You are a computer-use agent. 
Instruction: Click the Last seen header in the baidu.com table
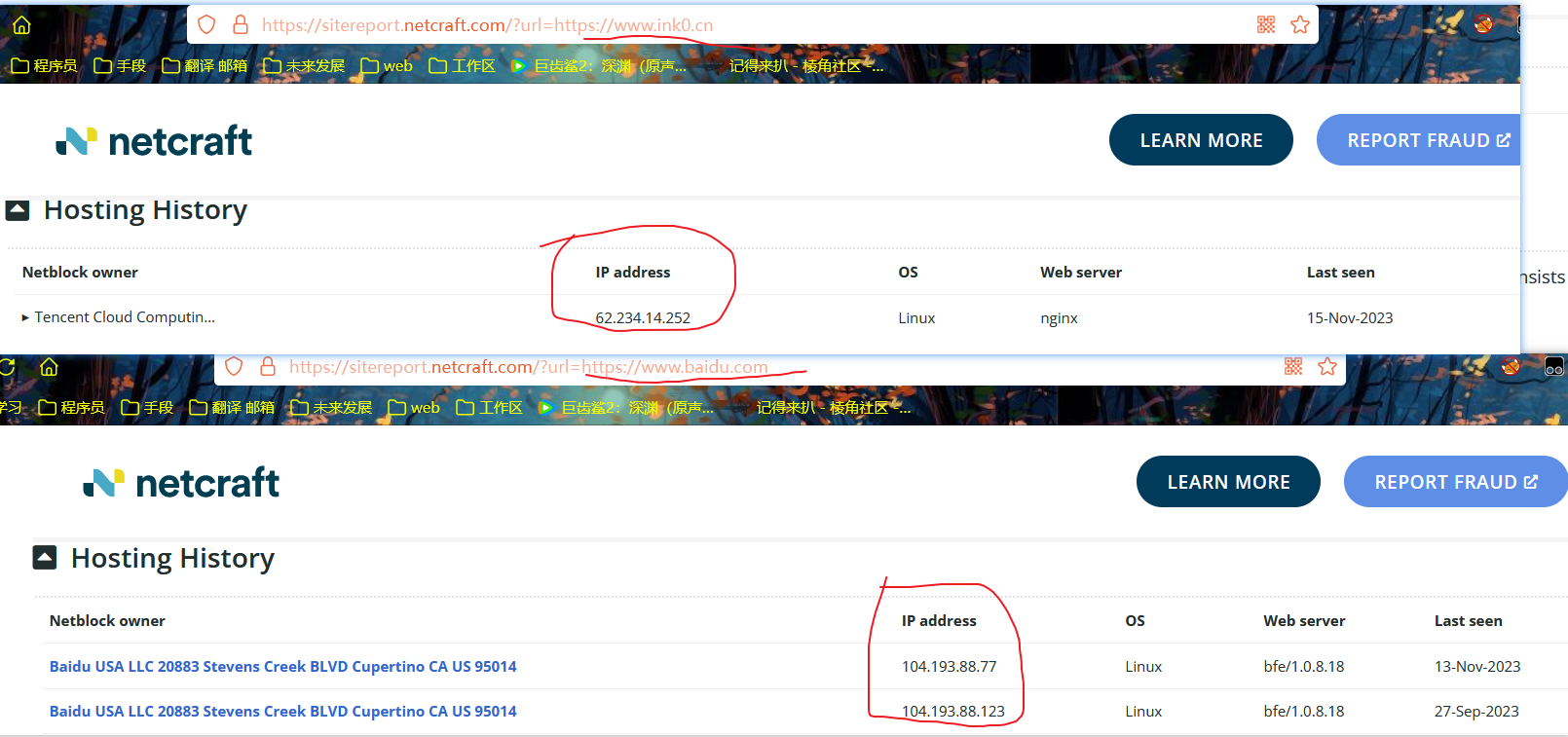[1468, 621]
